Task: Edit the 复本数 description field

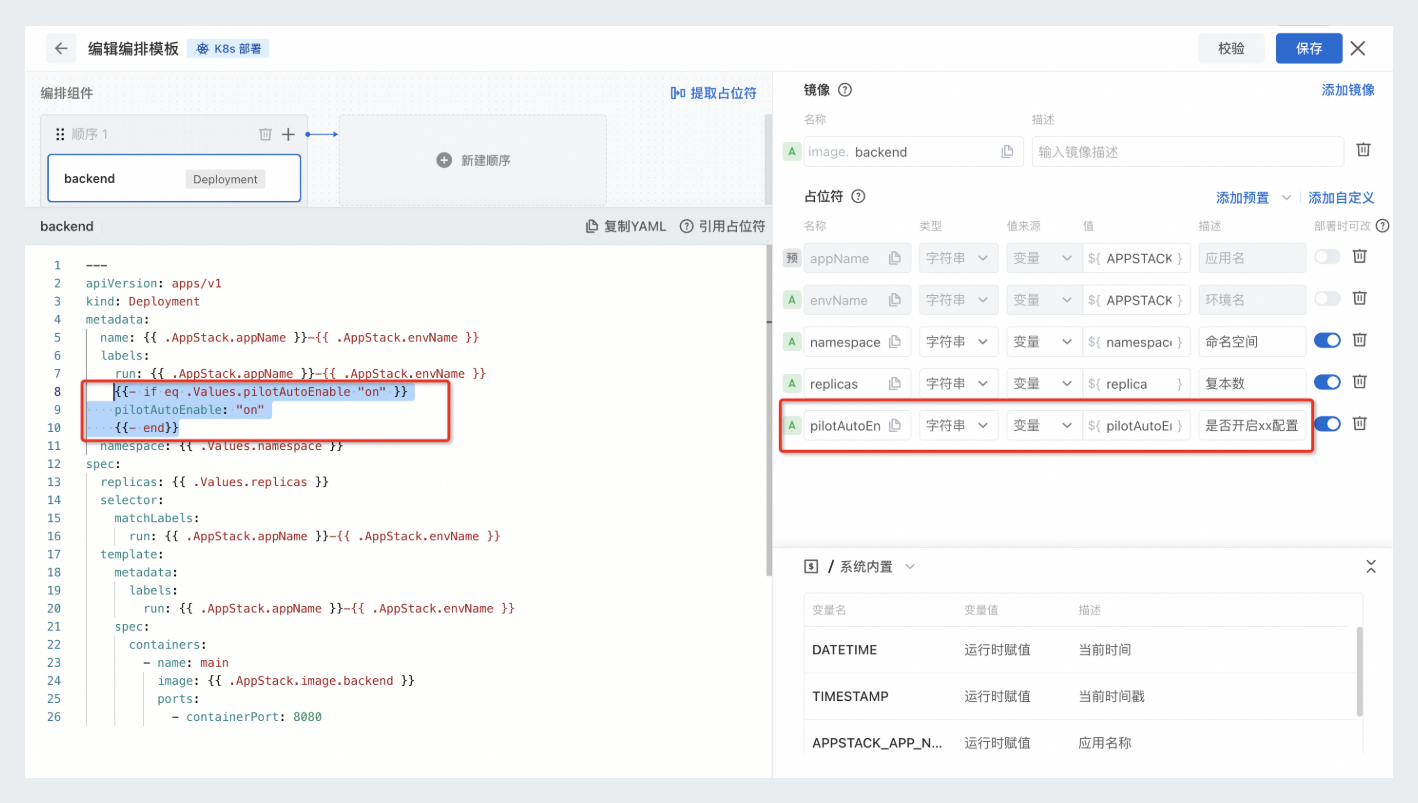Action: tap(1252, 384)
